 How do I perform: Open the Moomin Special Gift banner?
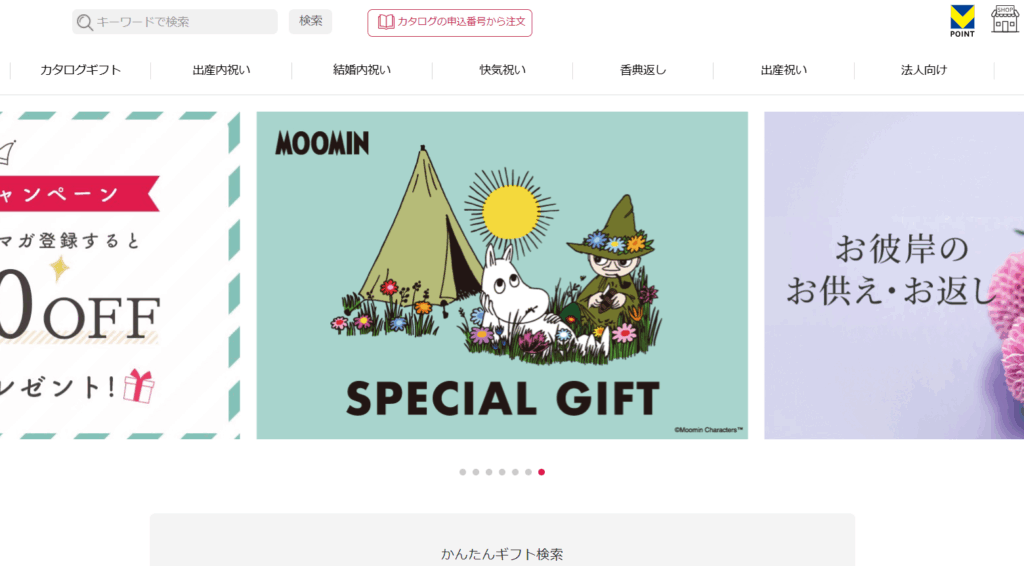pyautogui.click(x=502, y=275)
